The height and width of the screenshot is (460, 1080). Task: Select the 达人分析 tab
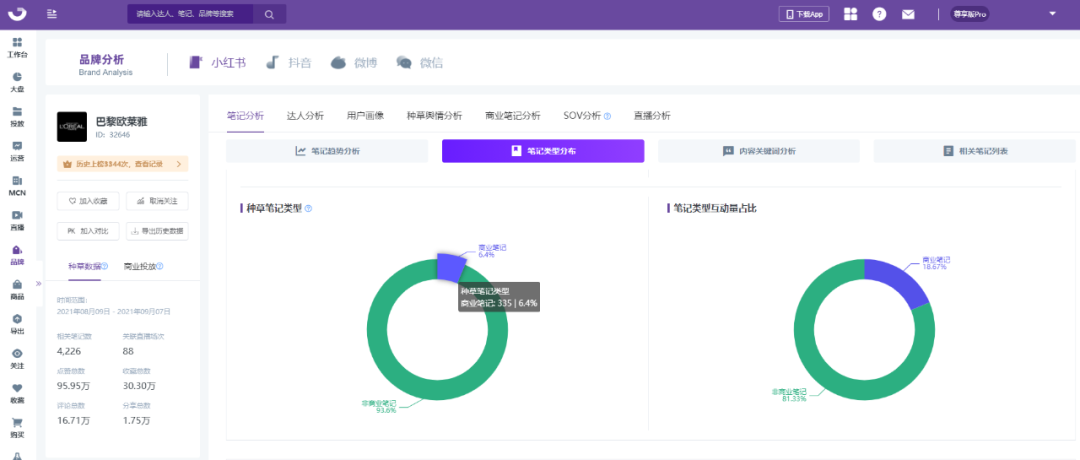(x=305, y=116)
